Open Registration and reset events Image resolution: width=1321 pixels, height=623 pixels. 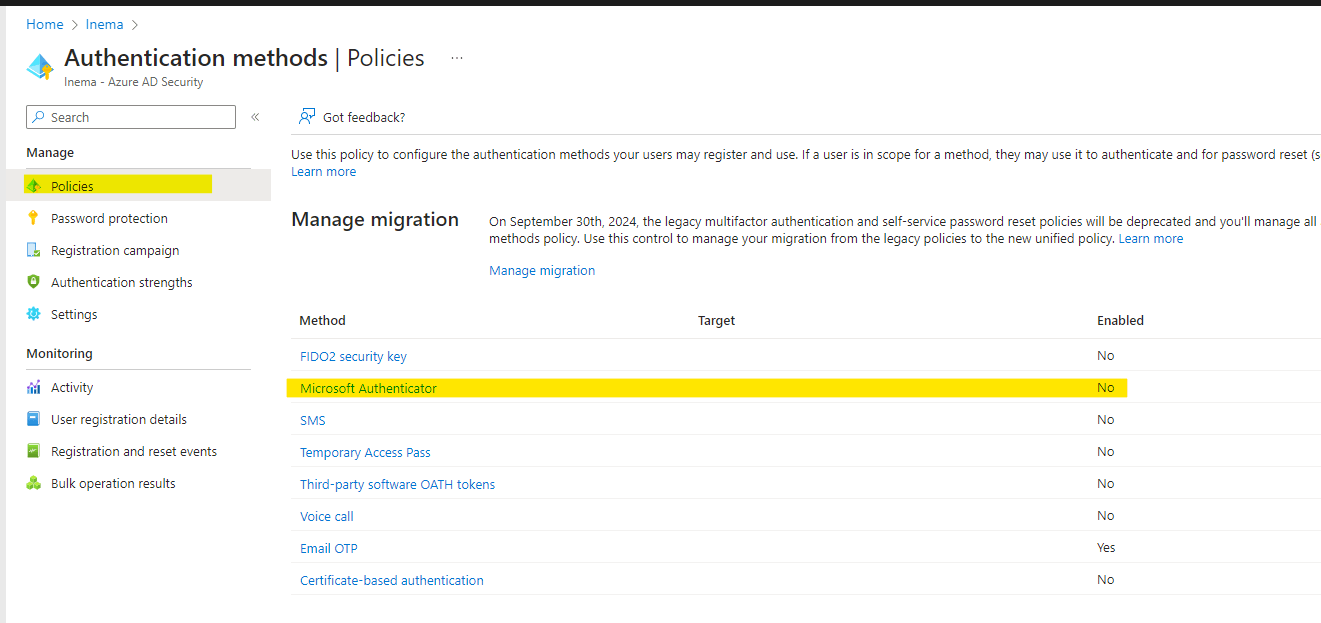(134, 451)
